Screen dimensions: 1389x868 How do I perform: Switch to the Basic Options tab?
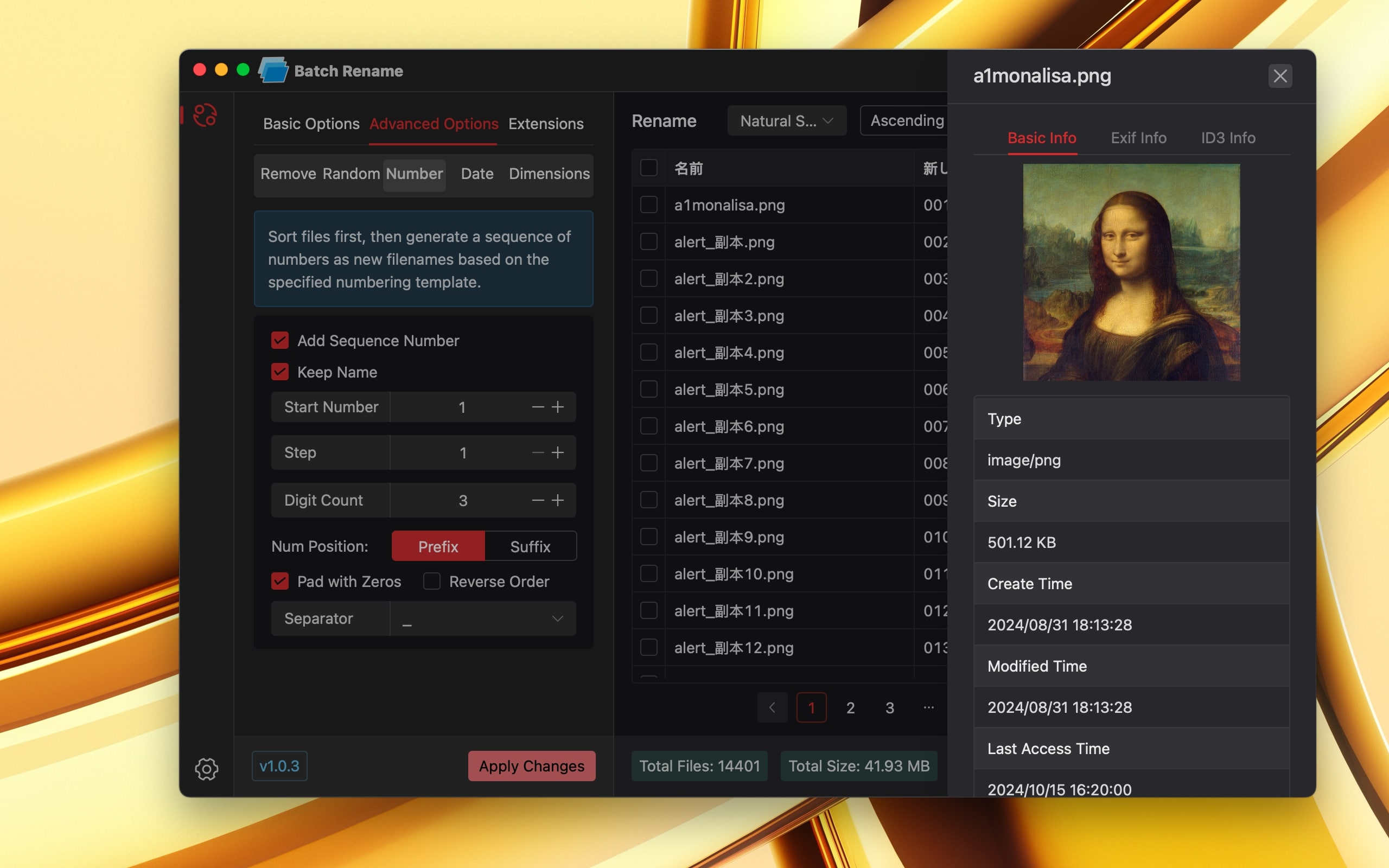coord(310,122)
